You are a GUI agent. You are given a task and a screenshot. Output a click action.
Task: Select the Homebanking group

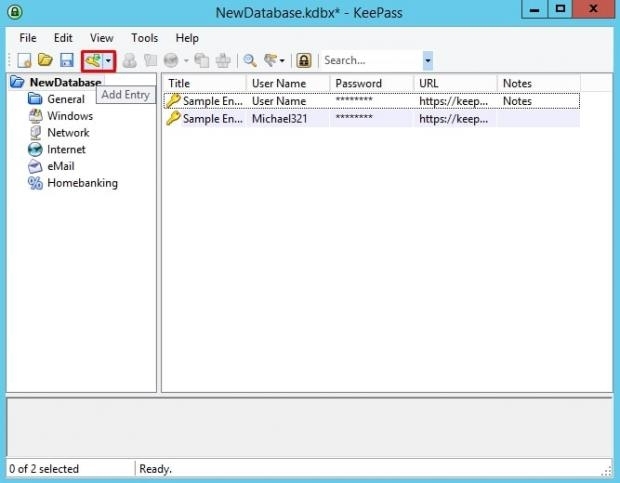pyautogui.click(x=83, y=183)
